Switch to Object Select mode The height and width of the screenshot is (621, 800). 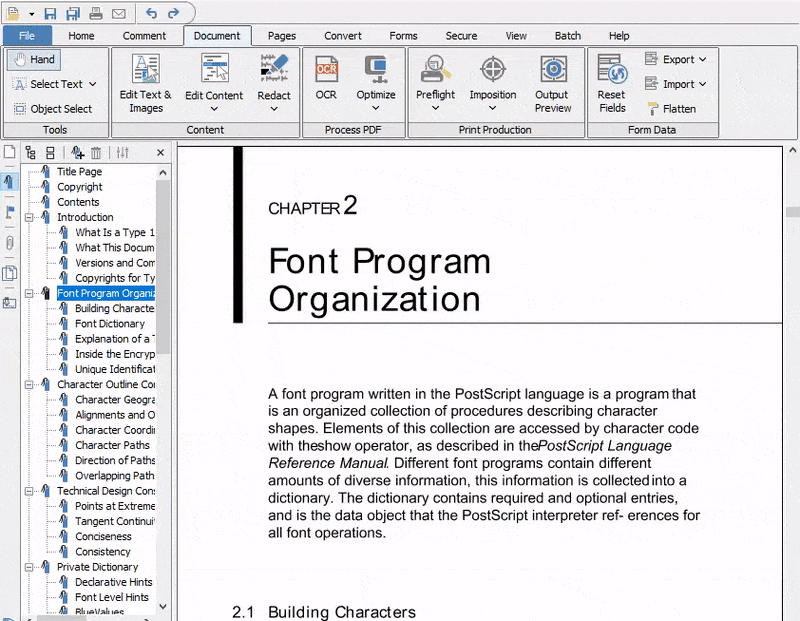tap(52, 108)
